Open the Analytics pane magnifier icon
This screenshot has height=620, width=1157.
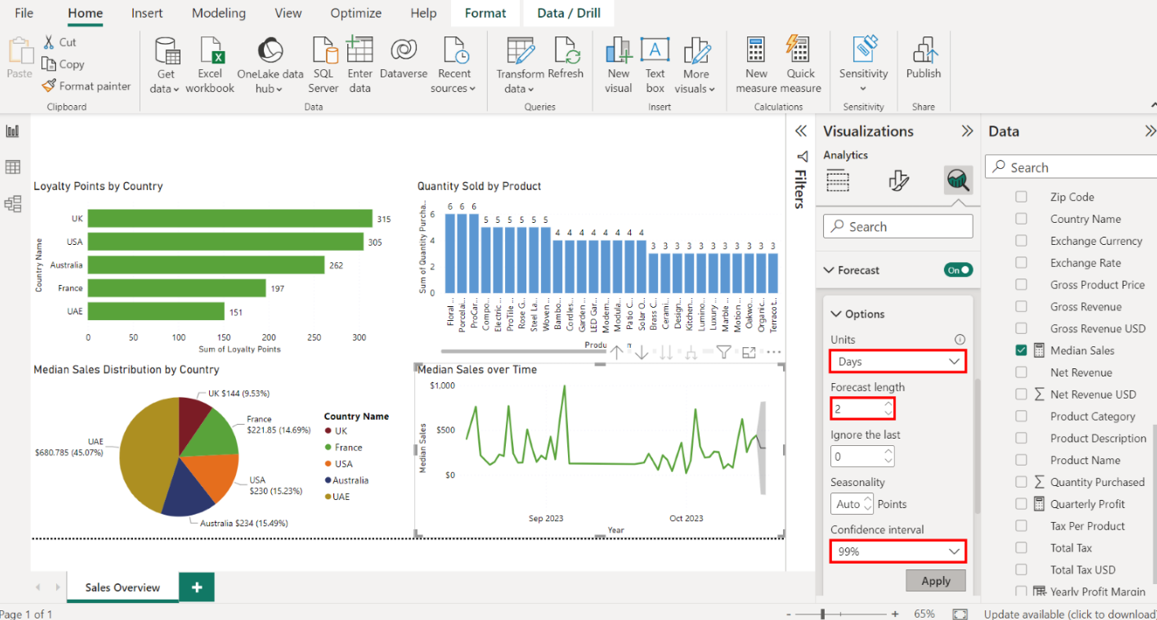[x=958, y=180]
